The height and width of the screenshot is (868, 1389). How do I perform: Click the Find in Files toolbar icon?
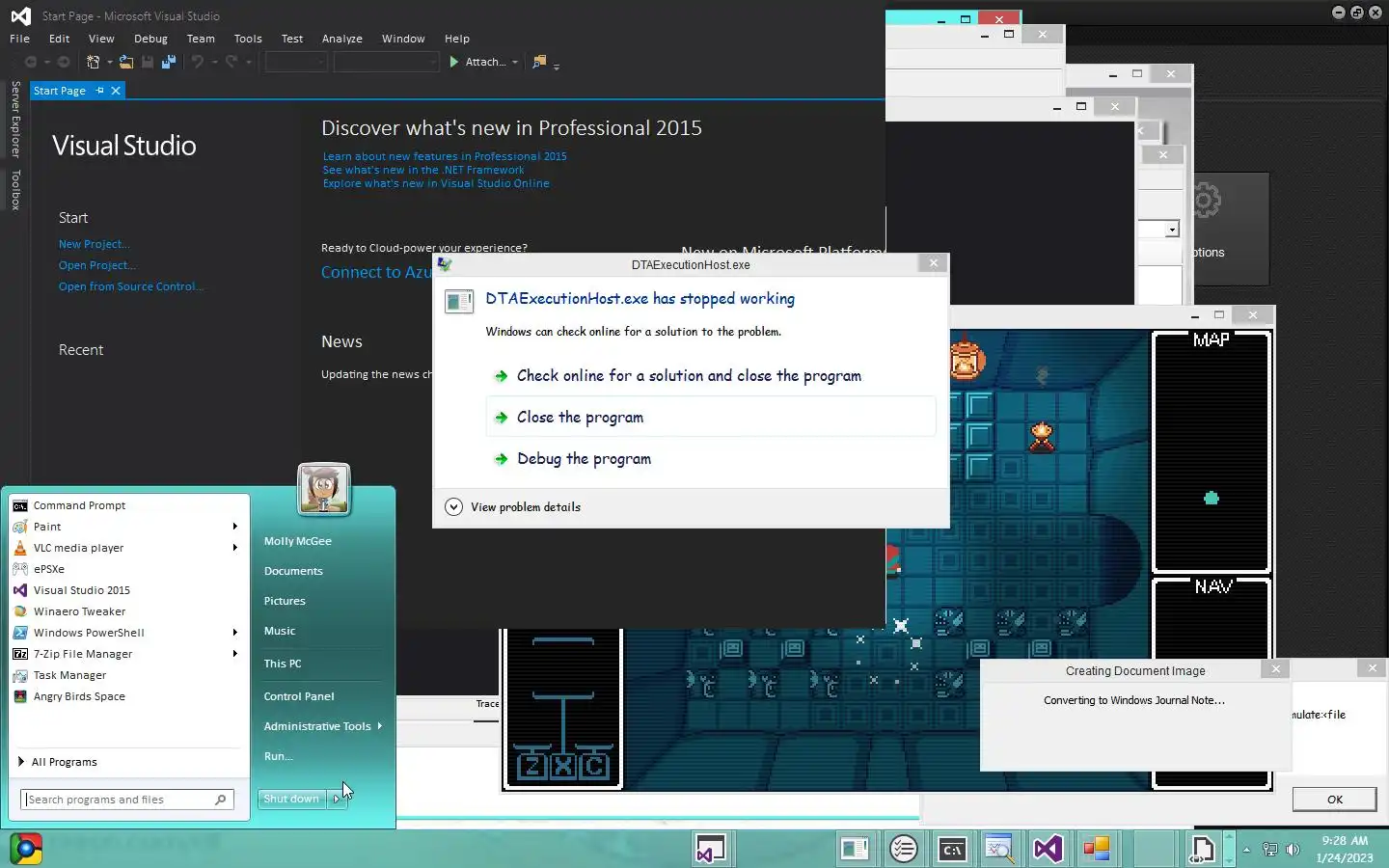click(x=539, y=62)
